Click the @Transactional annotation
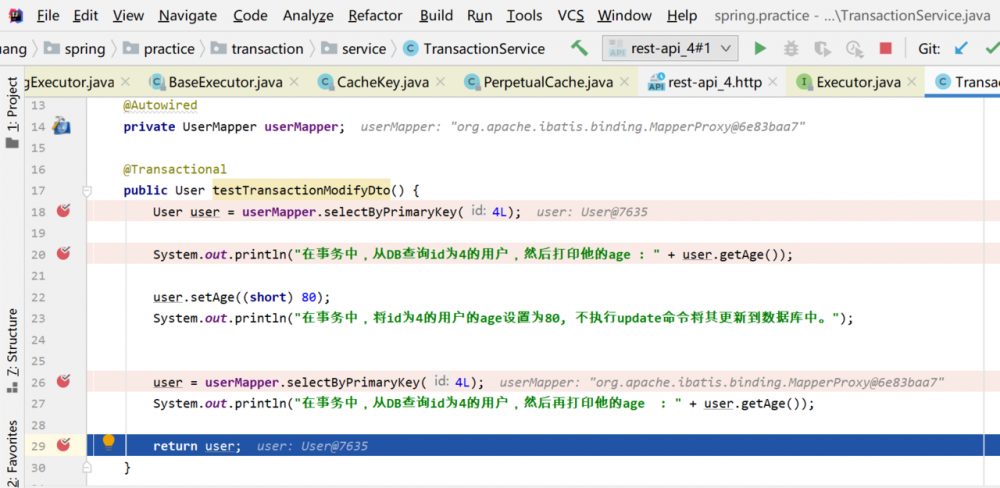Image resolution: width=1000 pixels, height=488 pixels. [175, 169]
